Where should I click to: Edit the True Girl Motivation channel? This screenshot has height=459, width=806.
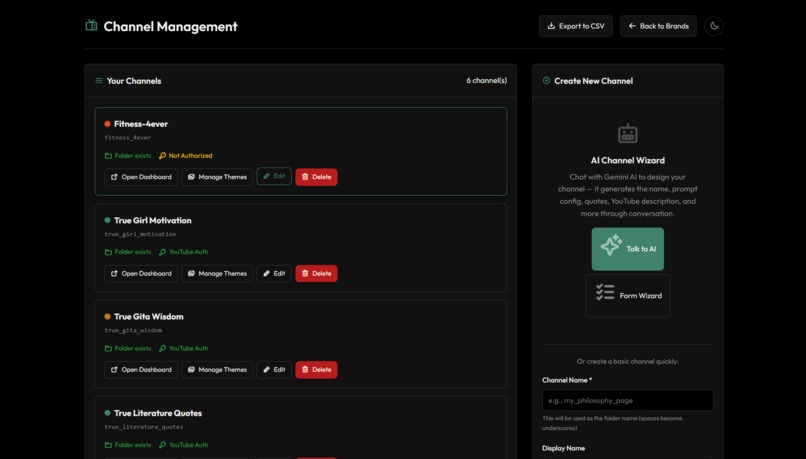(274, 273)
